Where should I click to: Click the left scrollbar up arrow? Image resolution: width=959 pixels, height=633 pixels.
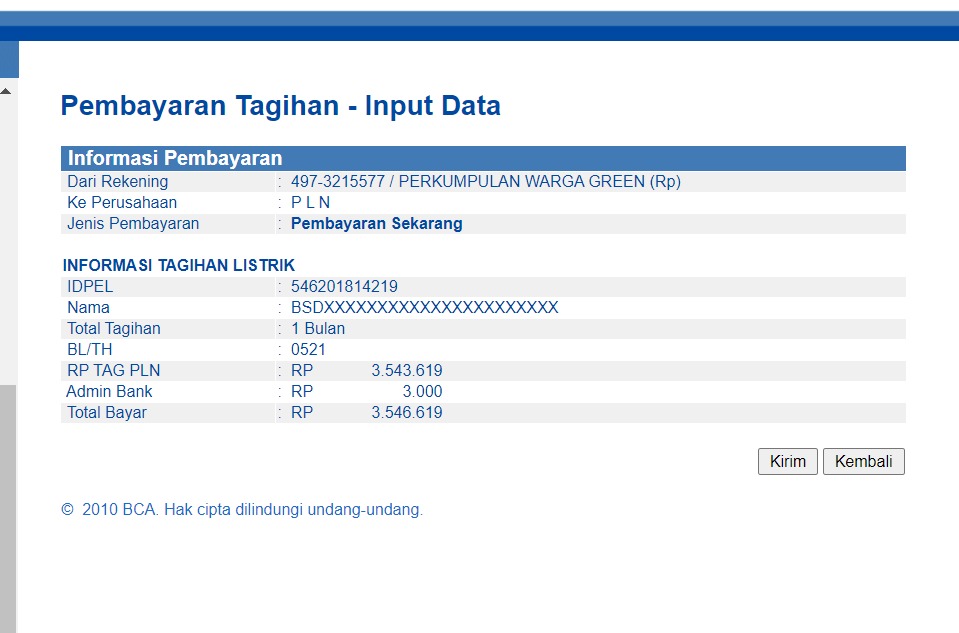click(x=6, y=91)
